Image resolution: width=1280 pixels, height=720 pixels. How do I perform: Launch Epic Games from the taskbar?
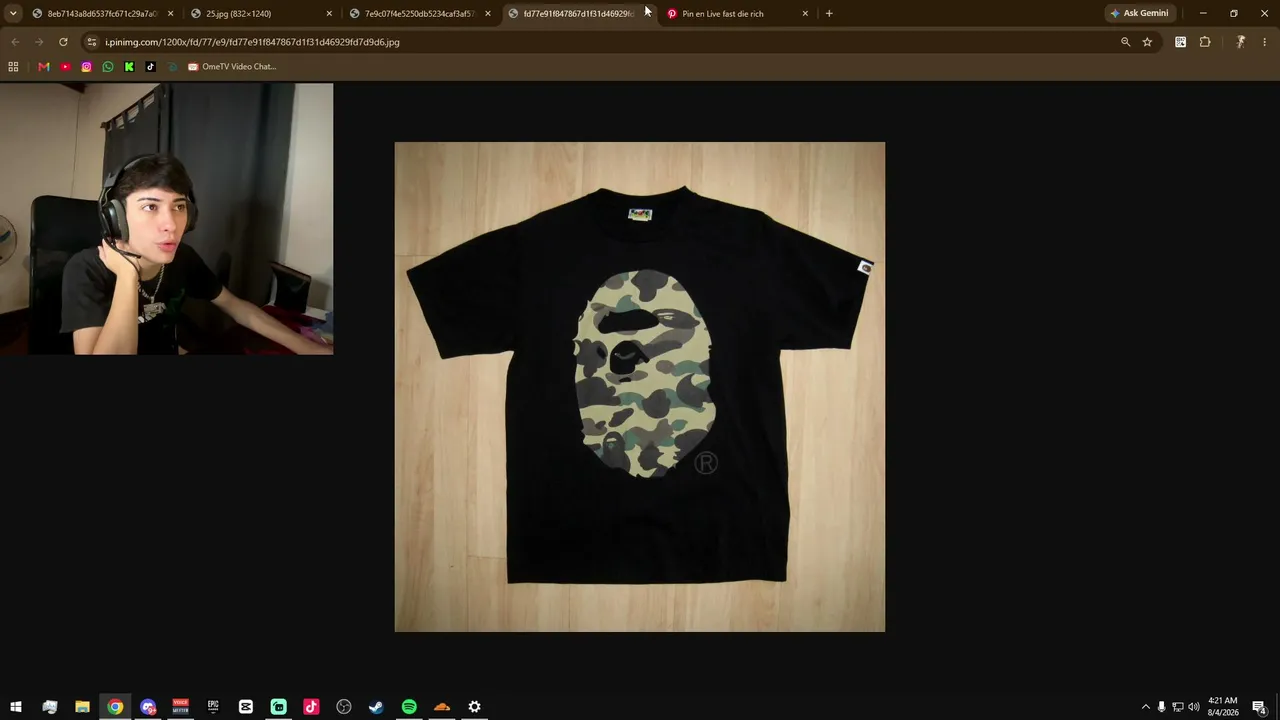[213, 707]
